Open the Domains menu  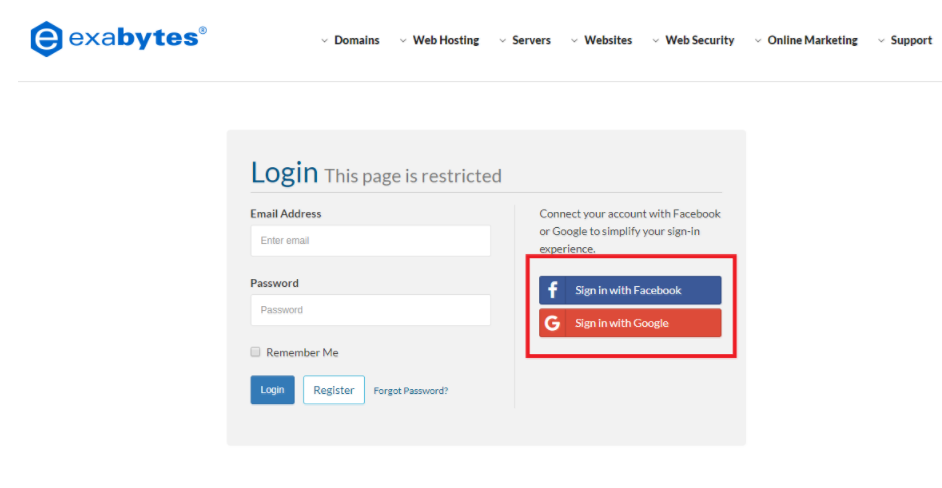357,40
